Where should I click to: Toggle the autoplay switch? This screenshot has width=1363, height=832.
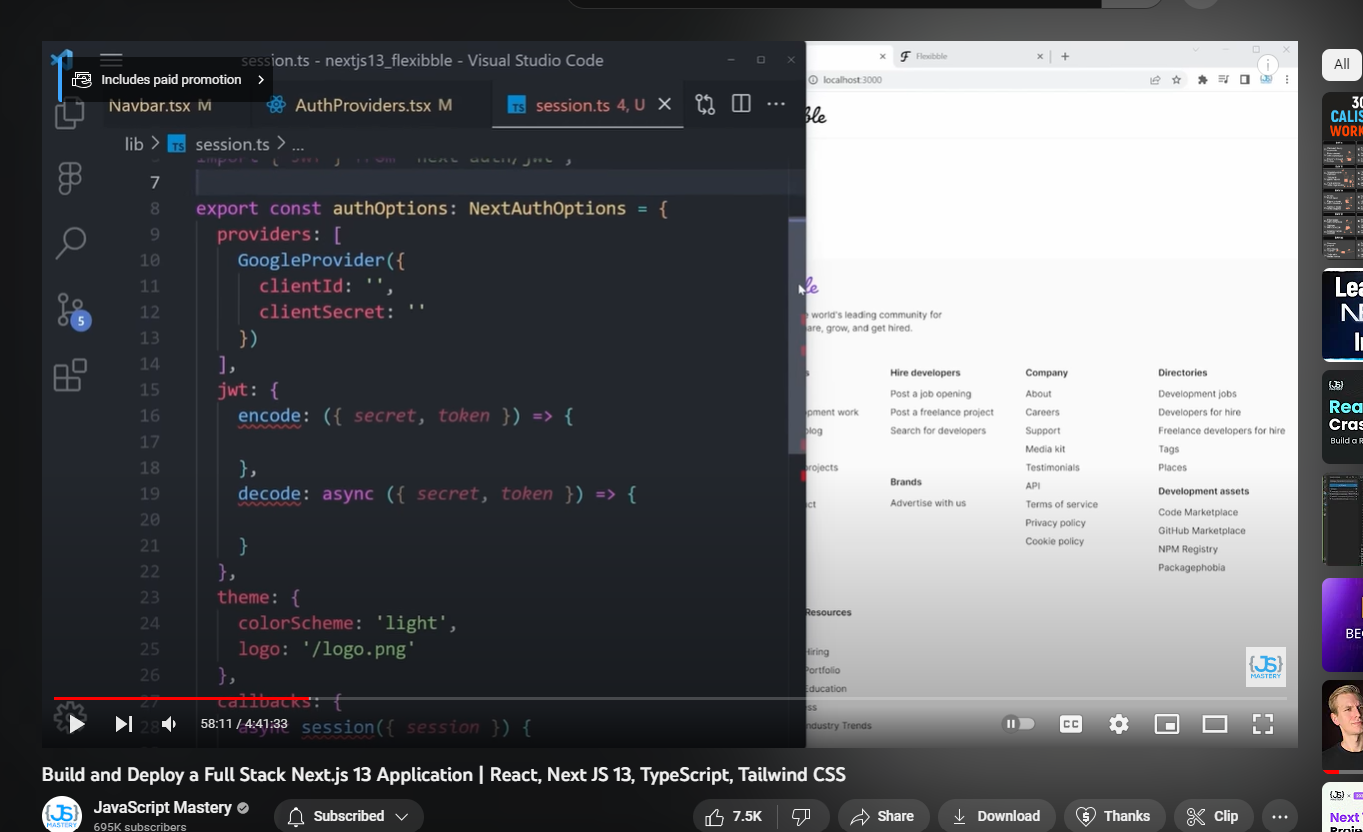[1019, 724]
